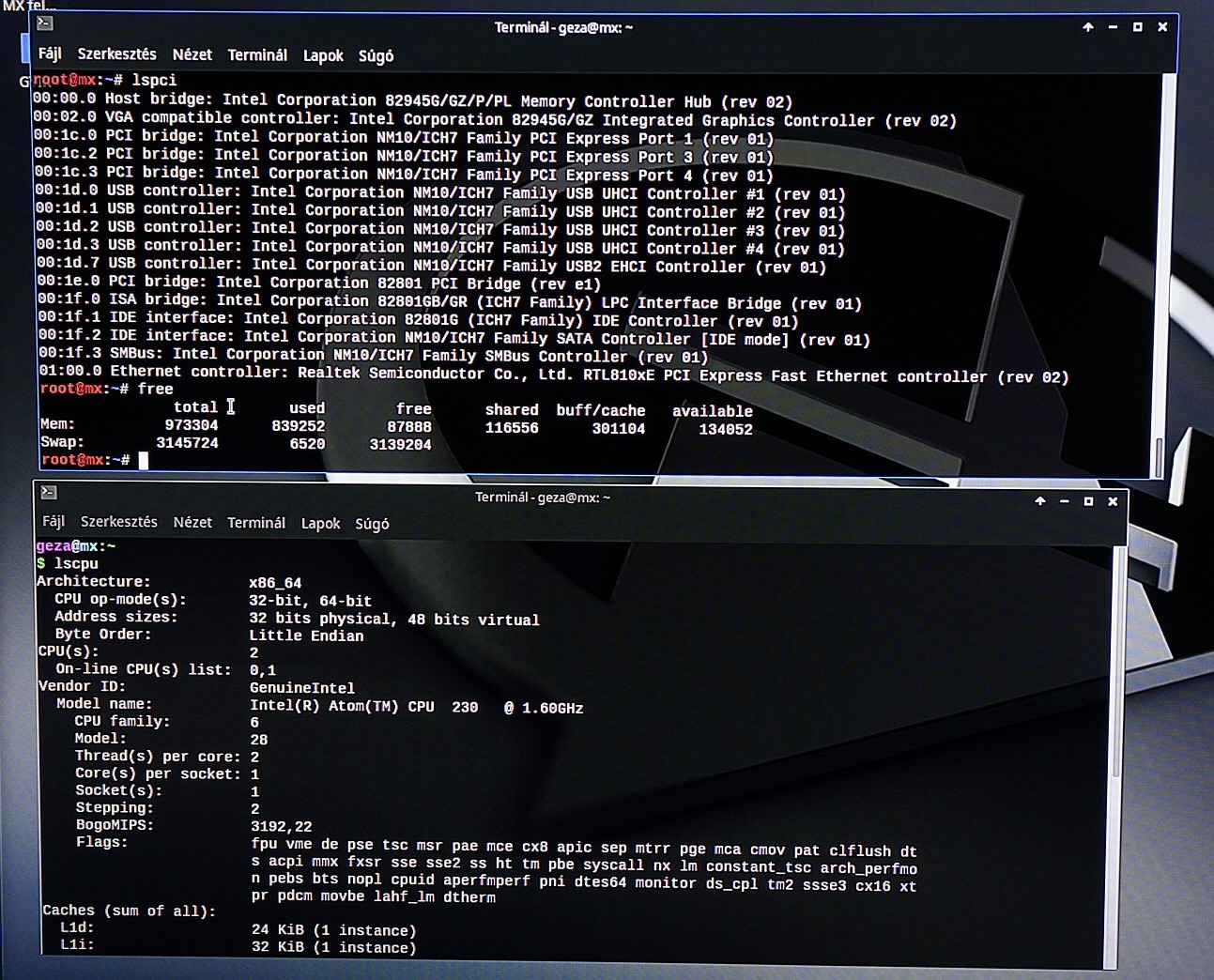Click the L1i cache value 32 KiB
The width and height of the screenshot is (1214, 980).
coord(333,947)
